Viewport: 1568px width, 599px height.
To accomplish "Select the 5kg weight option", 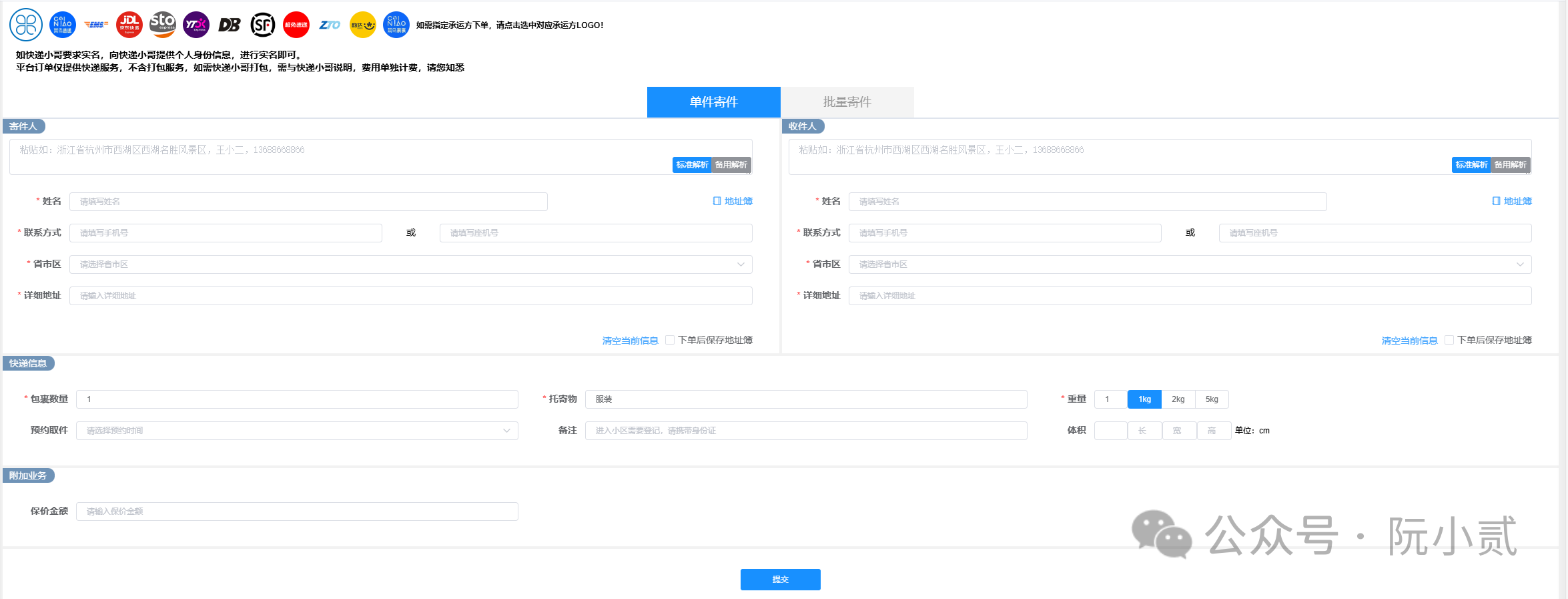I will click(1212, 399).
